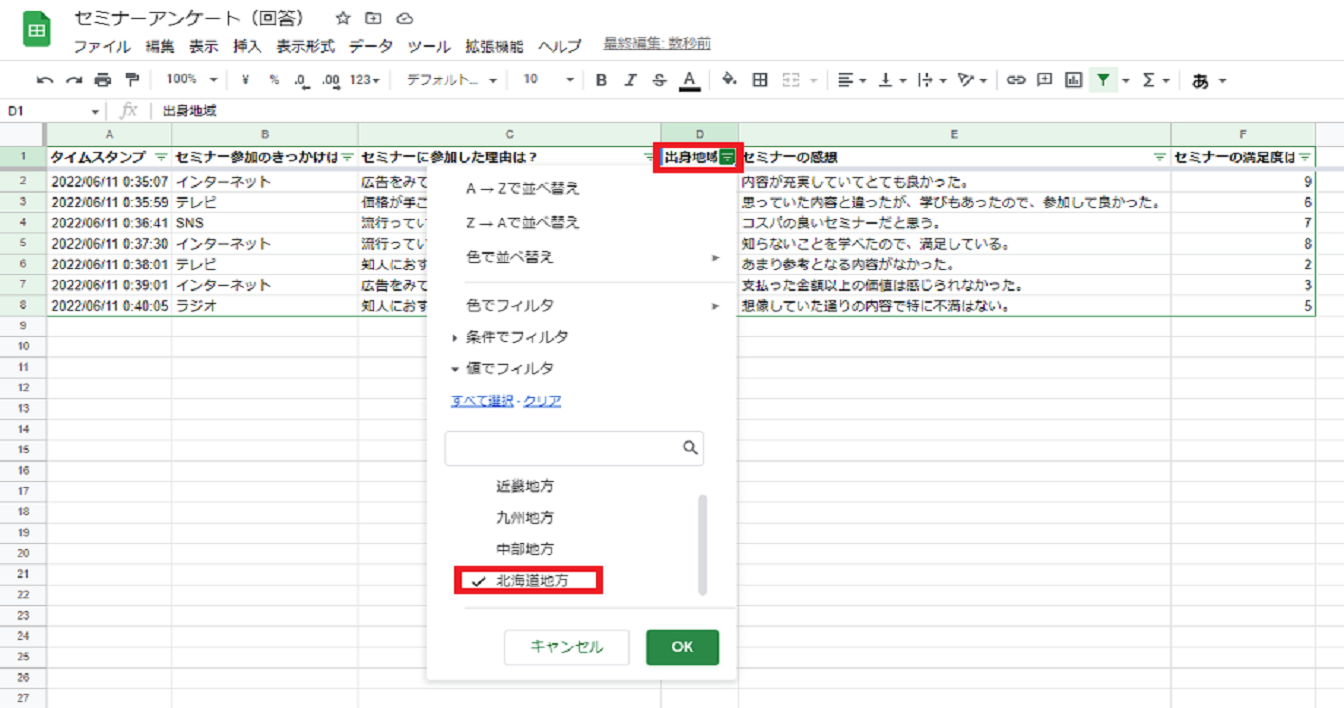Check the 近畿地方 filter value
The width and height of the screenshot is (1344, 708).
pos(525,487)
